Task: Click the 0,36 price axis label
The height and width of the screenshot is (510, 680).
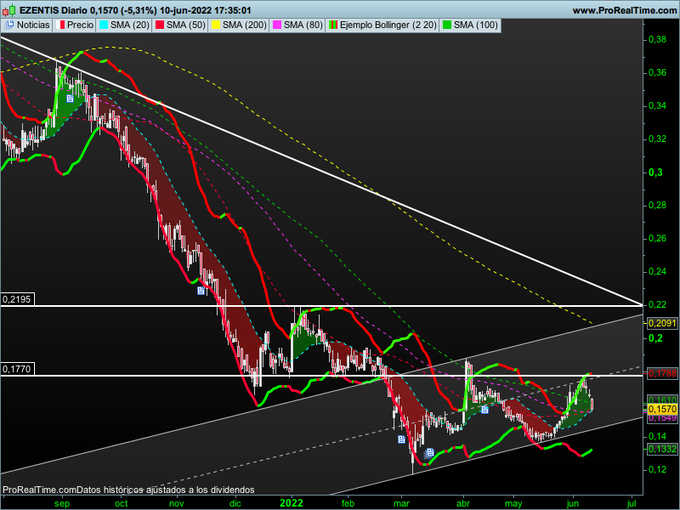Action: (x=657, y=72)
